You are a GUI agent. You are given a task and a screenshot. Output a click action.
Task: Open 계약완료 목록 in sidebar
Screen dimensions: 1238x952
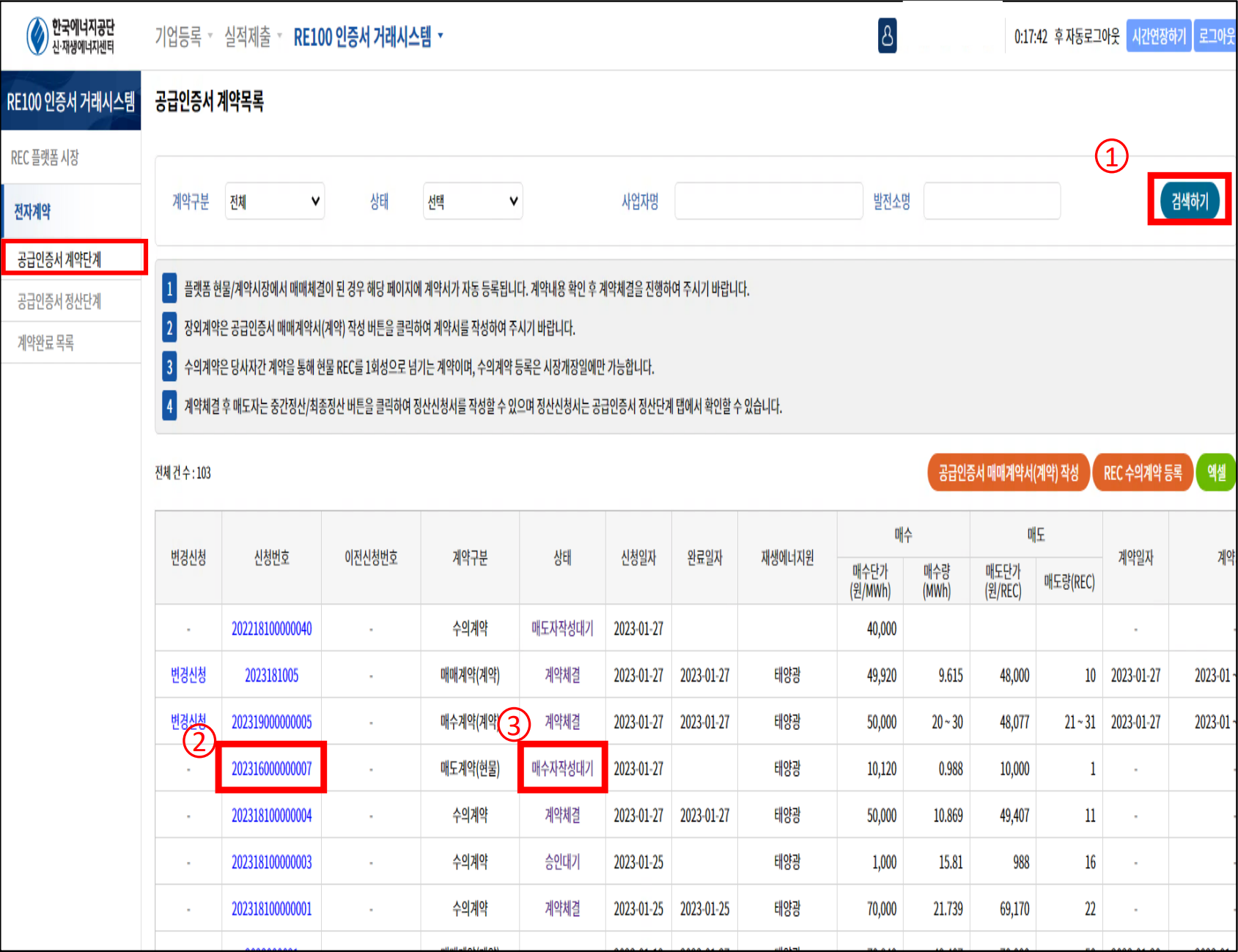pyautogui.click(x=45, y=342)
